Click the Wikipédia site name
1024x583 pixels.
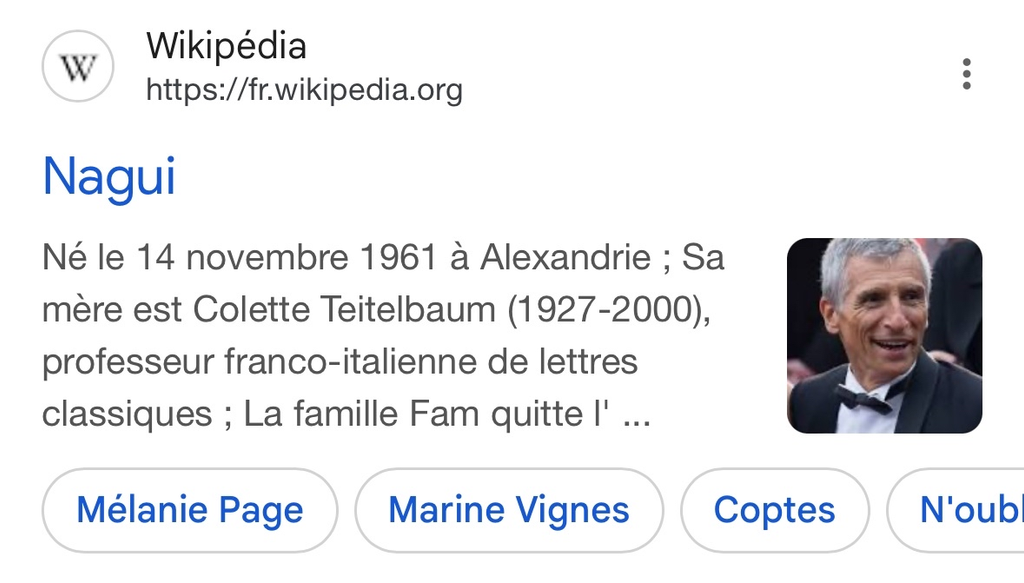(x=226, y=45)
